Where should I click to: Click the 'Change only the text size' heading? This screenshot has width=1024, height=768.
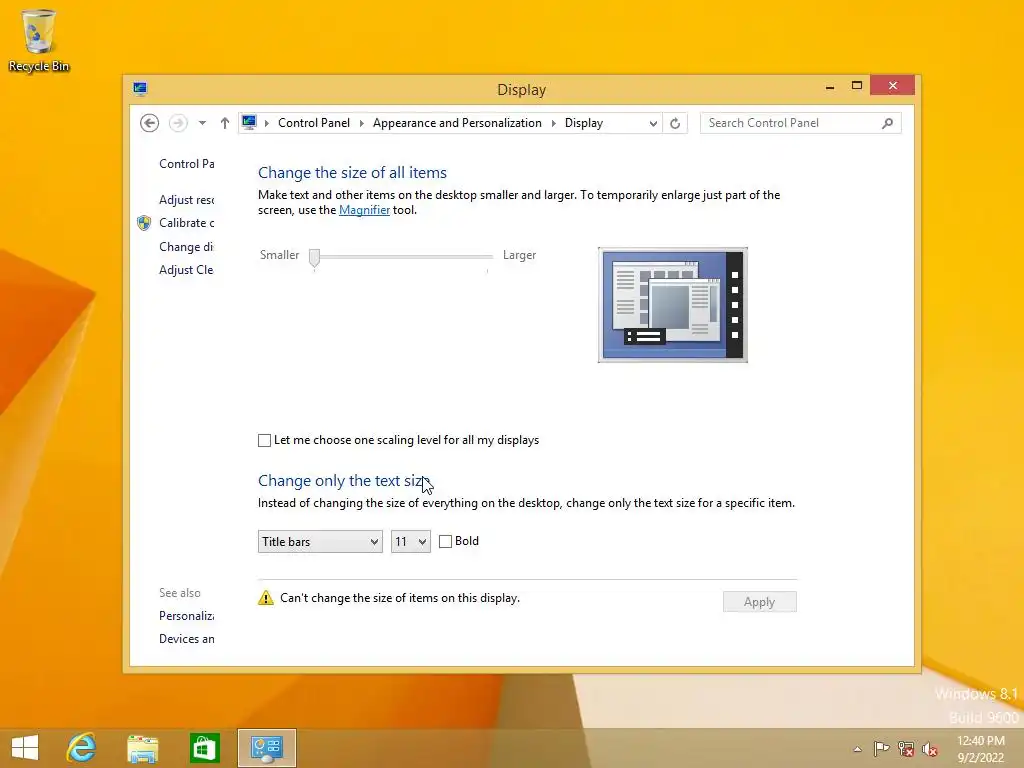(343, 481)
